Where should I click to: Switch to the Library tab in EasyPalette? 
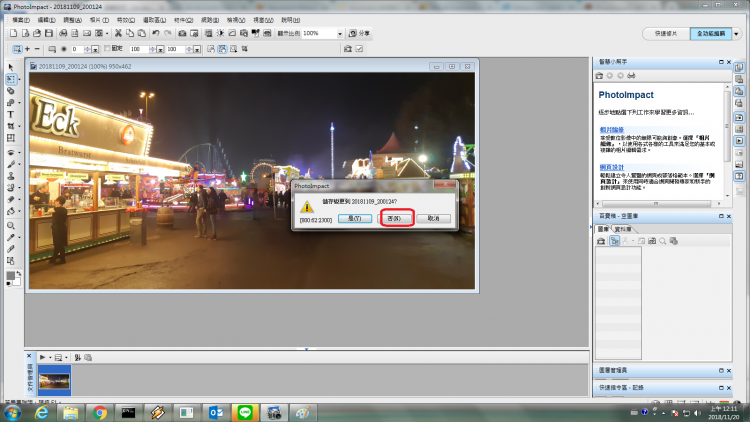[x=623, y=229]
